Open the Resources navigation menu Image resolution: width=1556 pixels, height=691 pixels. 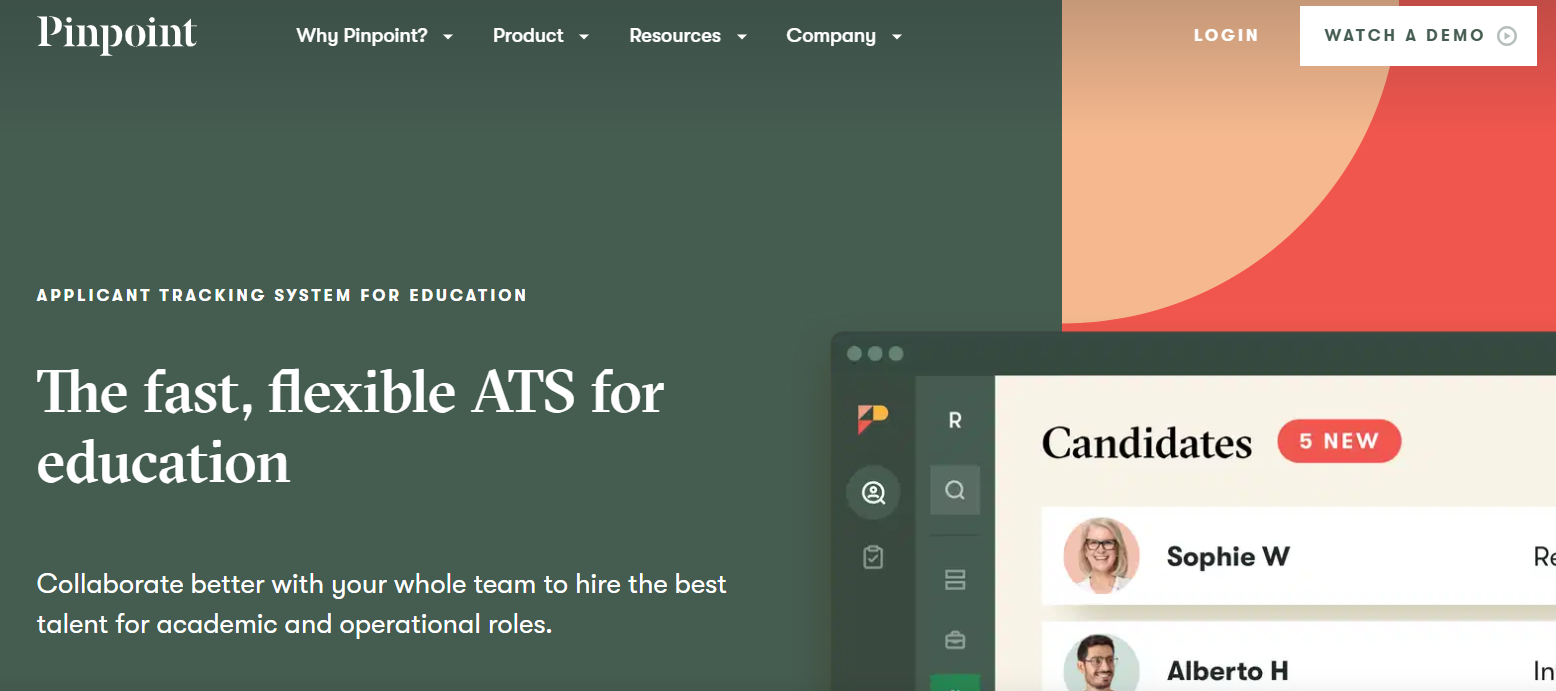pyautogui.click(x=675, y=36)
